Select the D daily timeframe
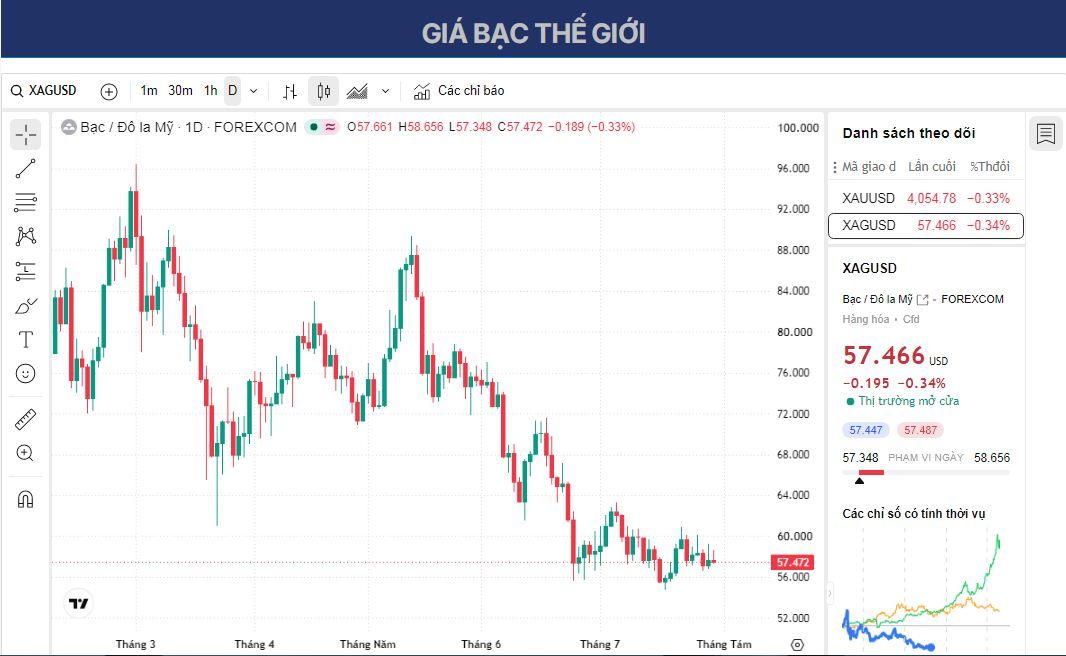The image size is (1066, 656). [233, 90]
